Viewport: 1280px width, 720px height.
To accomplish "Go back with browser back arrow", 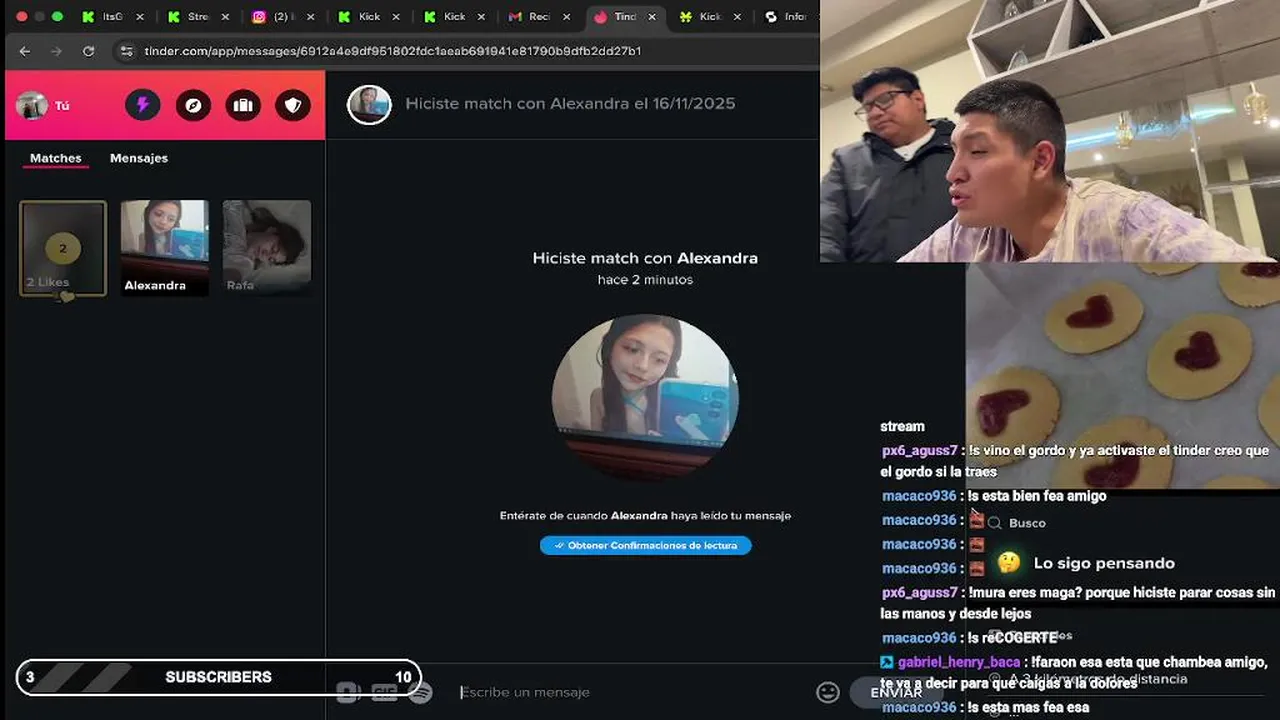I will (25, 51).
